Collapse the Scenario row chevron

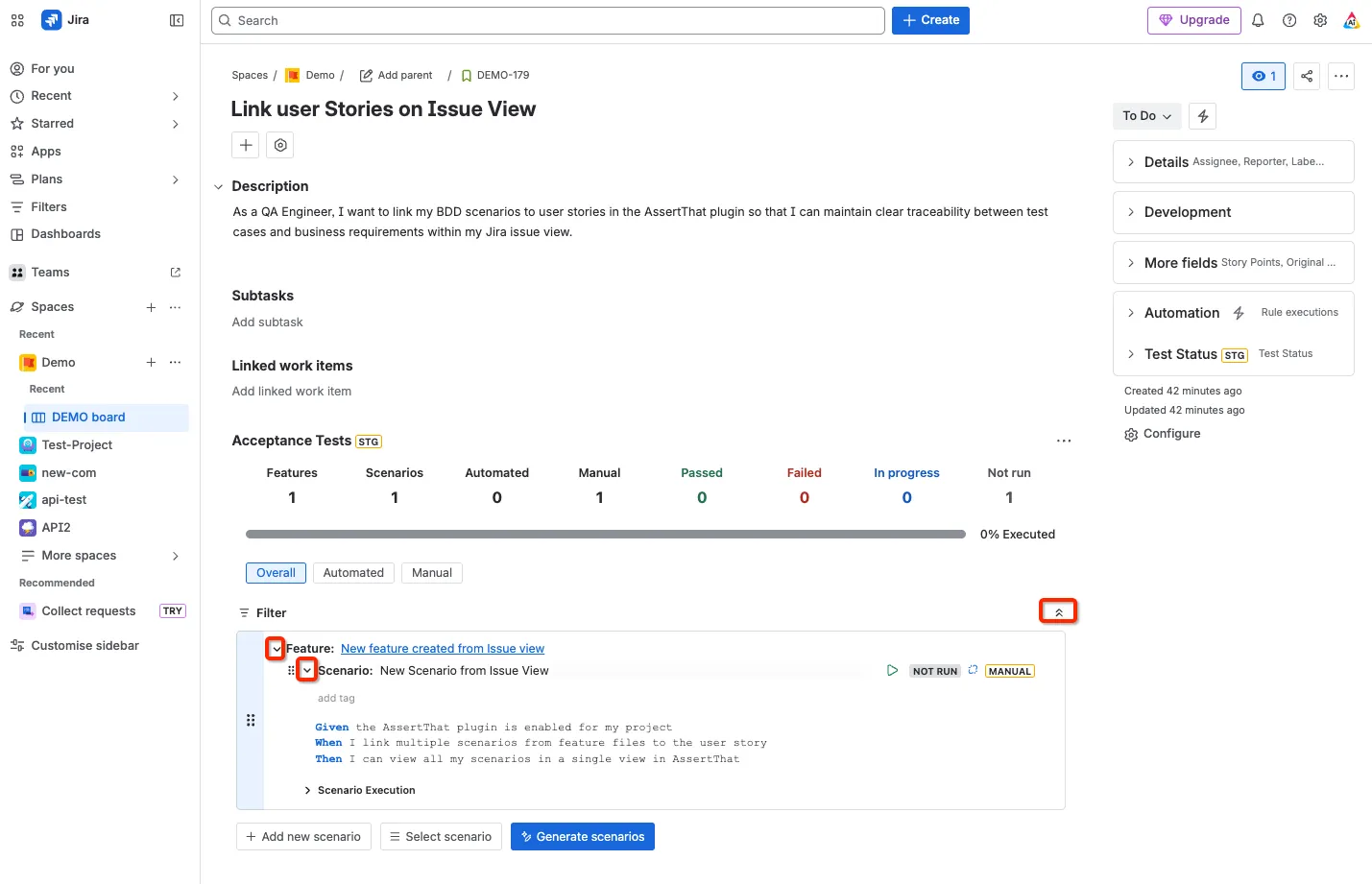click(x=306, y=670)
